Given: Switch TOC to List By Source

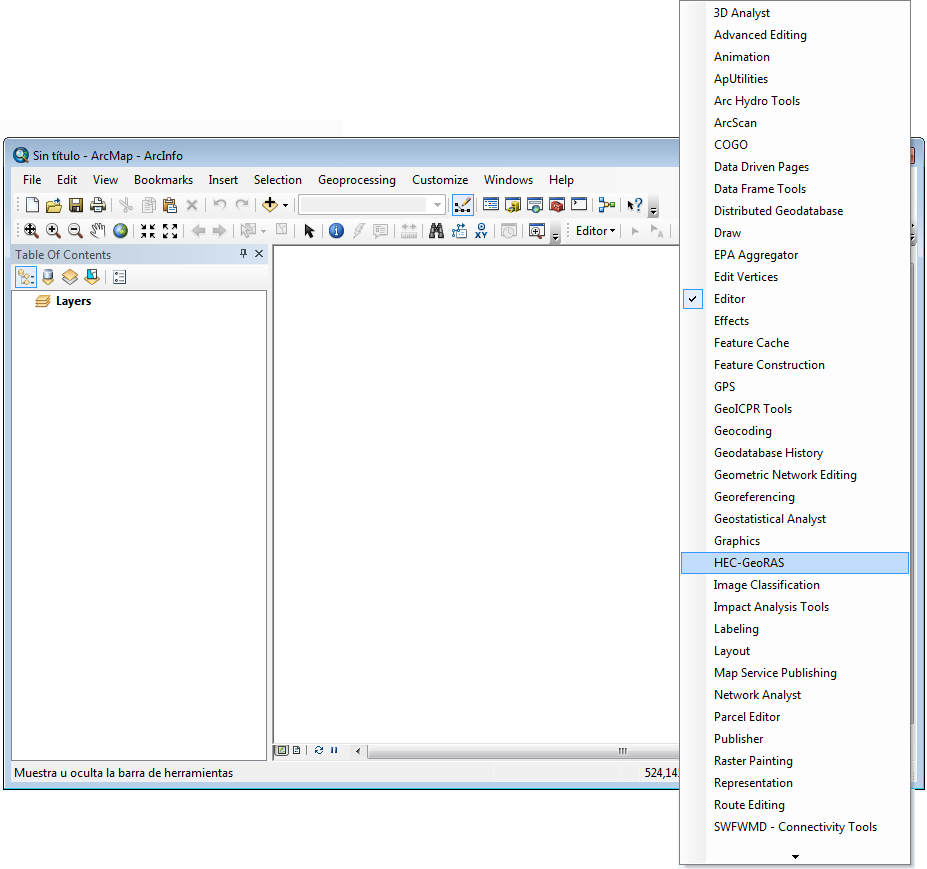Looking at the screenshot, I should point(48,277).
